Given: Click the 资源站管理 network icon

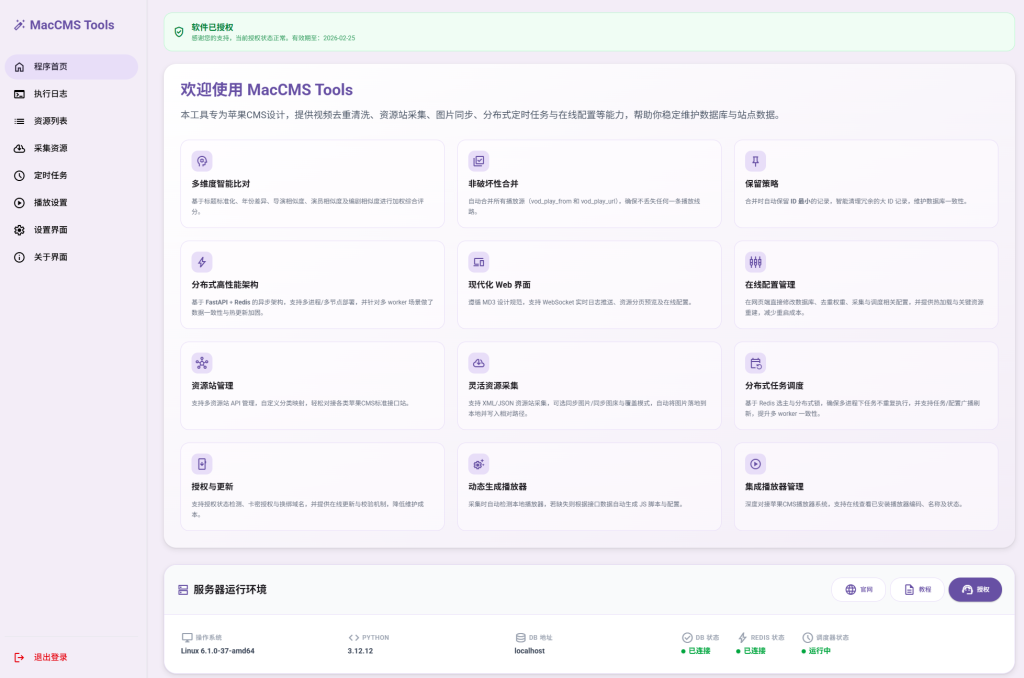Looking at the screenshot, I should click(202, 363).
